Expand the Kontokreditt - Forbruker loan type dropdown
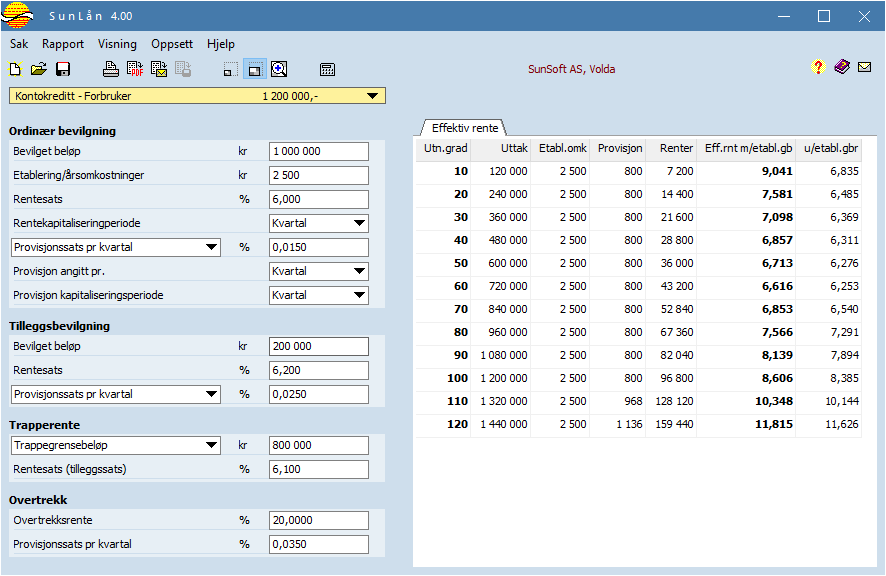 tap(372, 96)
